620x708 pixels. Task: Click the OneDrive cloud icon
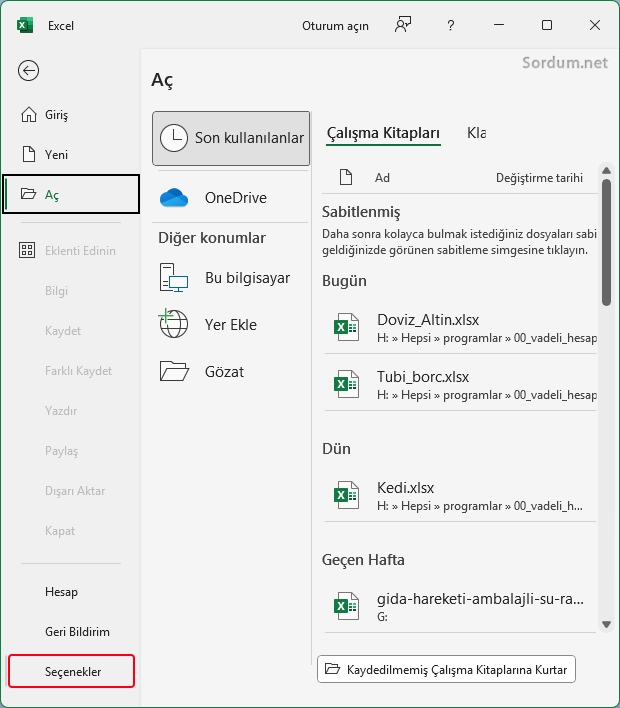pyautogui.click(x=174, y=198)
